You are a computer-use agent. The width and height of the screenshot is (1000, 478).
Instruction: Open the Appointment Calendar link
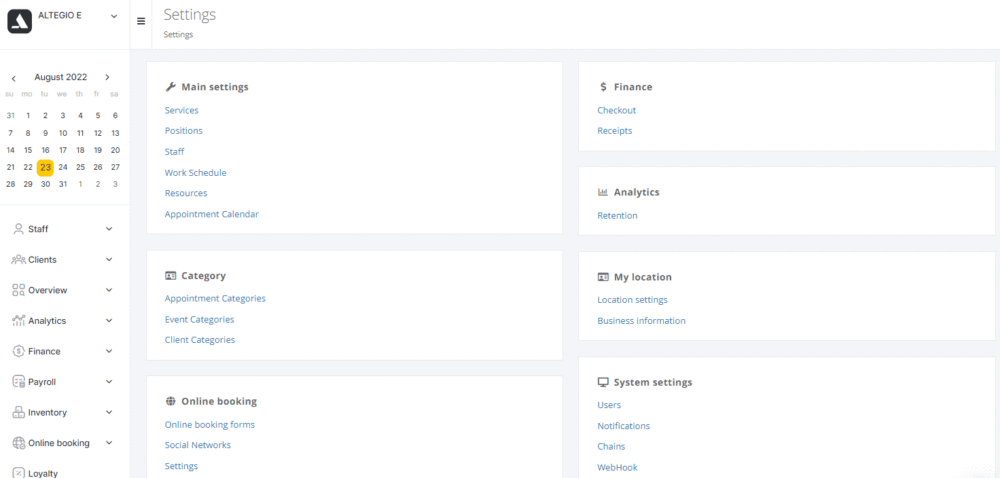click(212, 214)
